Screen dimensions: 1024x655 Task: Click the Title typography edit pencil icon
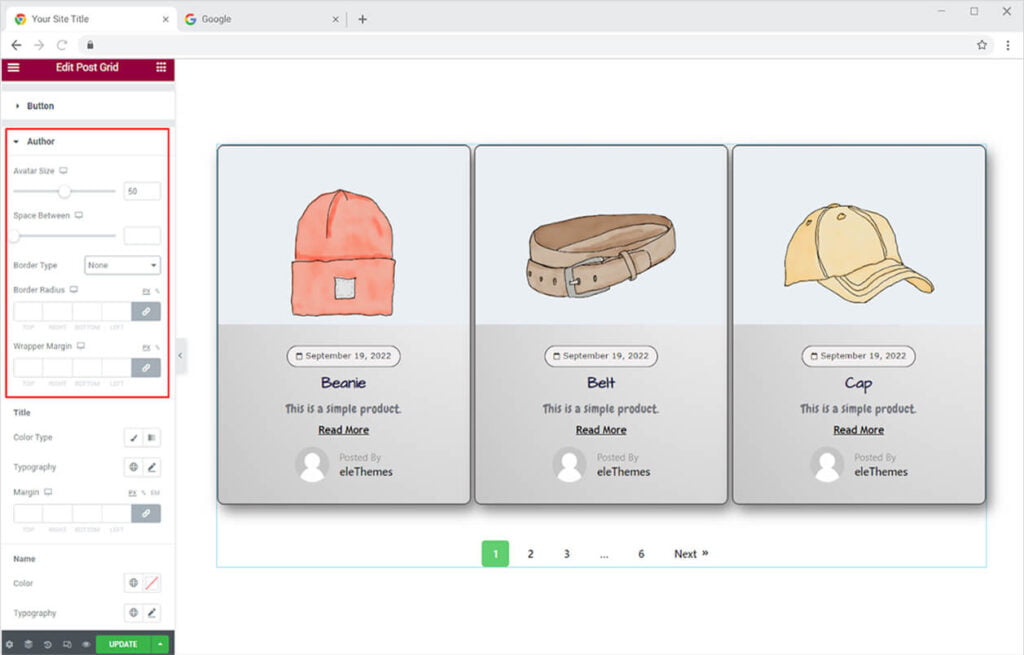(153, 467)
